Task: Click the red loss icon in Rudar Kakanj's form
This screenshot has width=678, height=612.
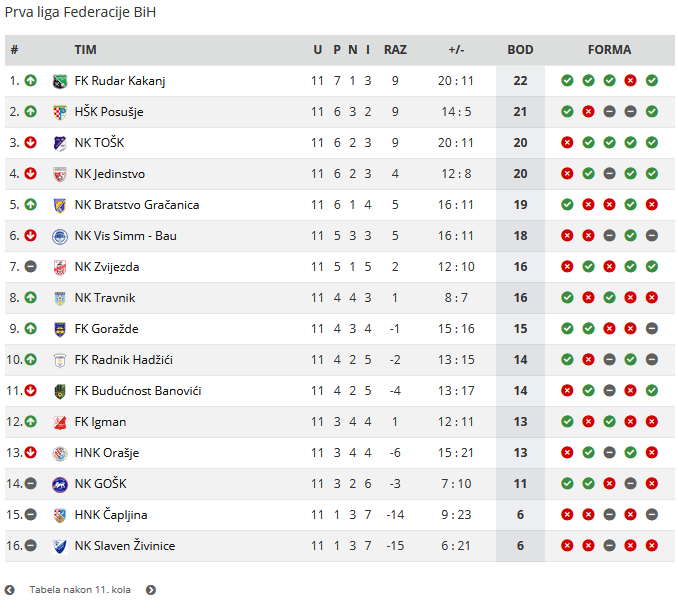Action: pos(630,80)
